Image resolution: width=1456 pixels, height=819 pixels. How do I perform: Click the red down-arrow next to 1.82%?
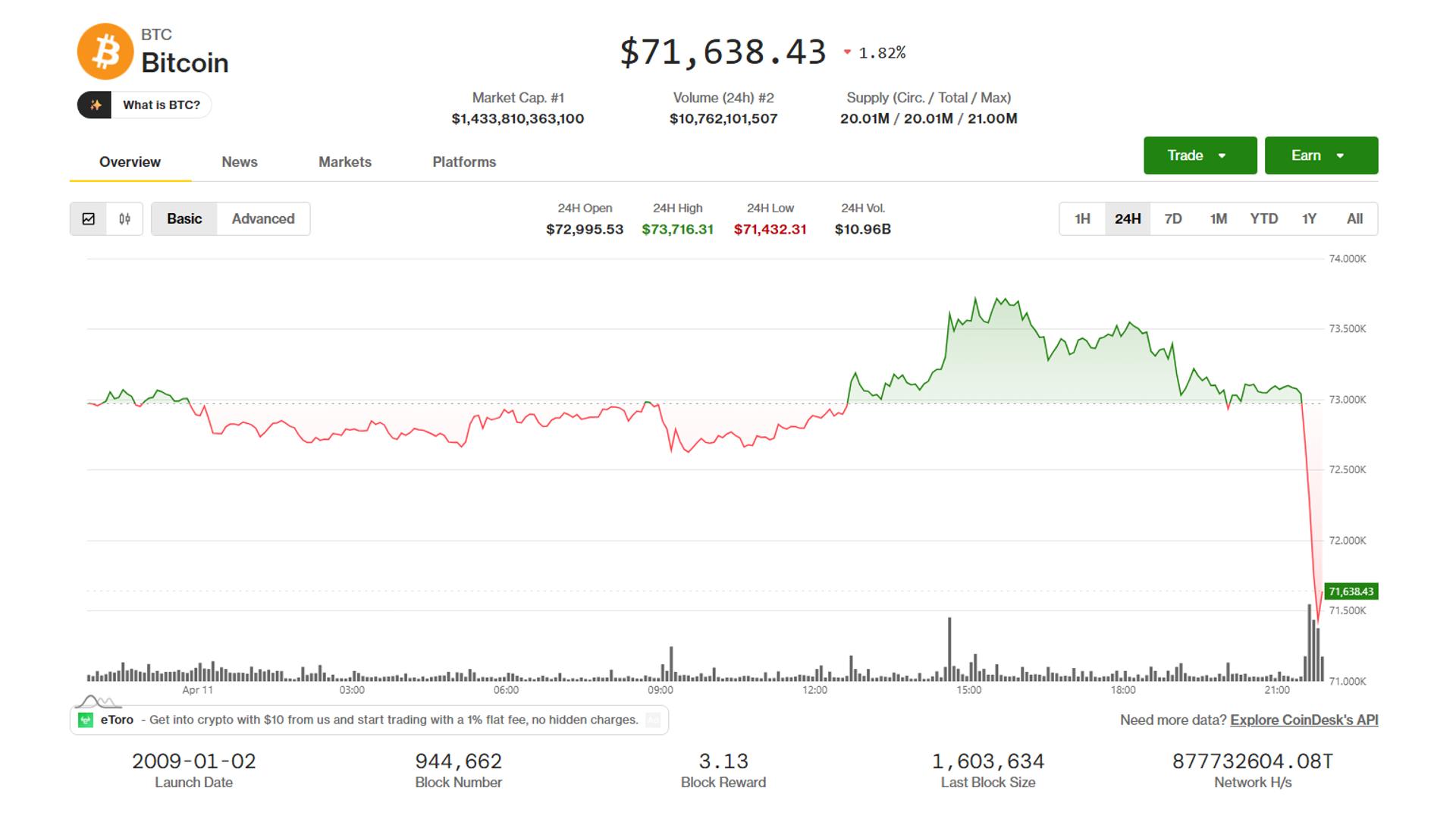click(847, 52)
